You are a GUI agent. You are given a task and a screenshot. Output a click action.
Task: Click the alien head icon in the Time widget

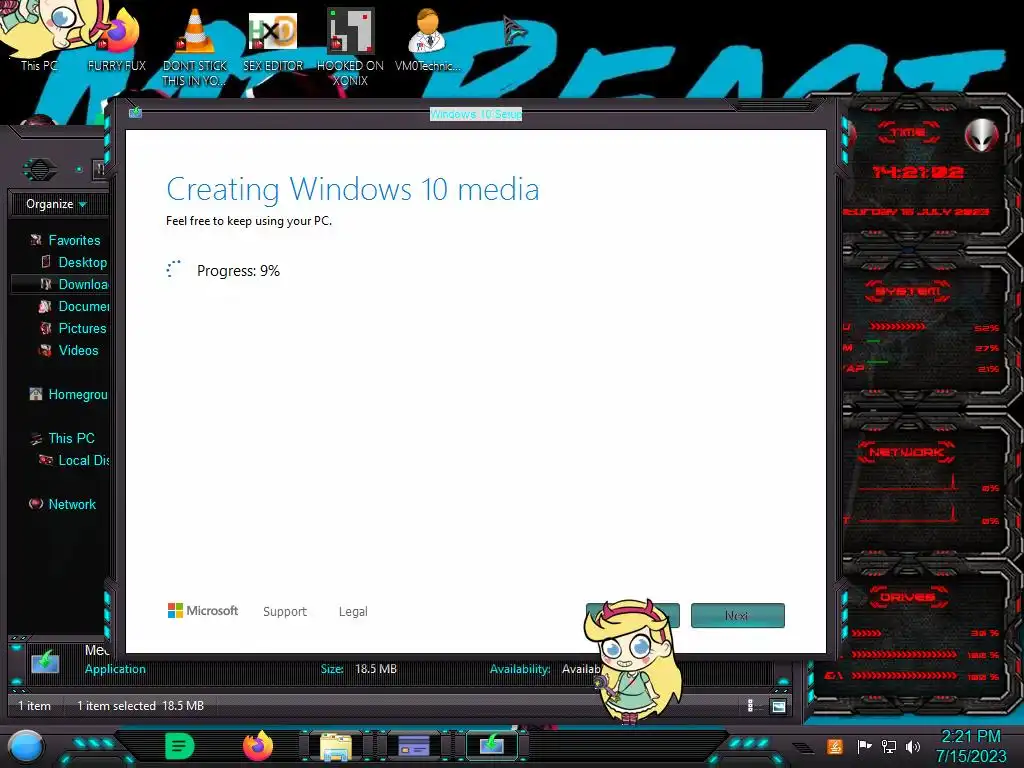coord(981,135)
